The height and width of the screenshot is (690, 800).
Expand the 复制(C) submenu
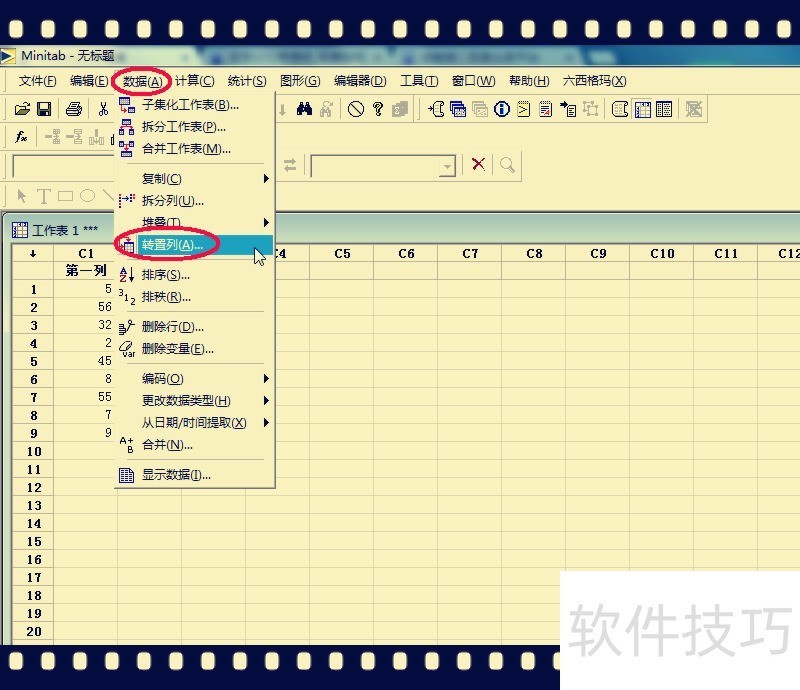point(266,179)
